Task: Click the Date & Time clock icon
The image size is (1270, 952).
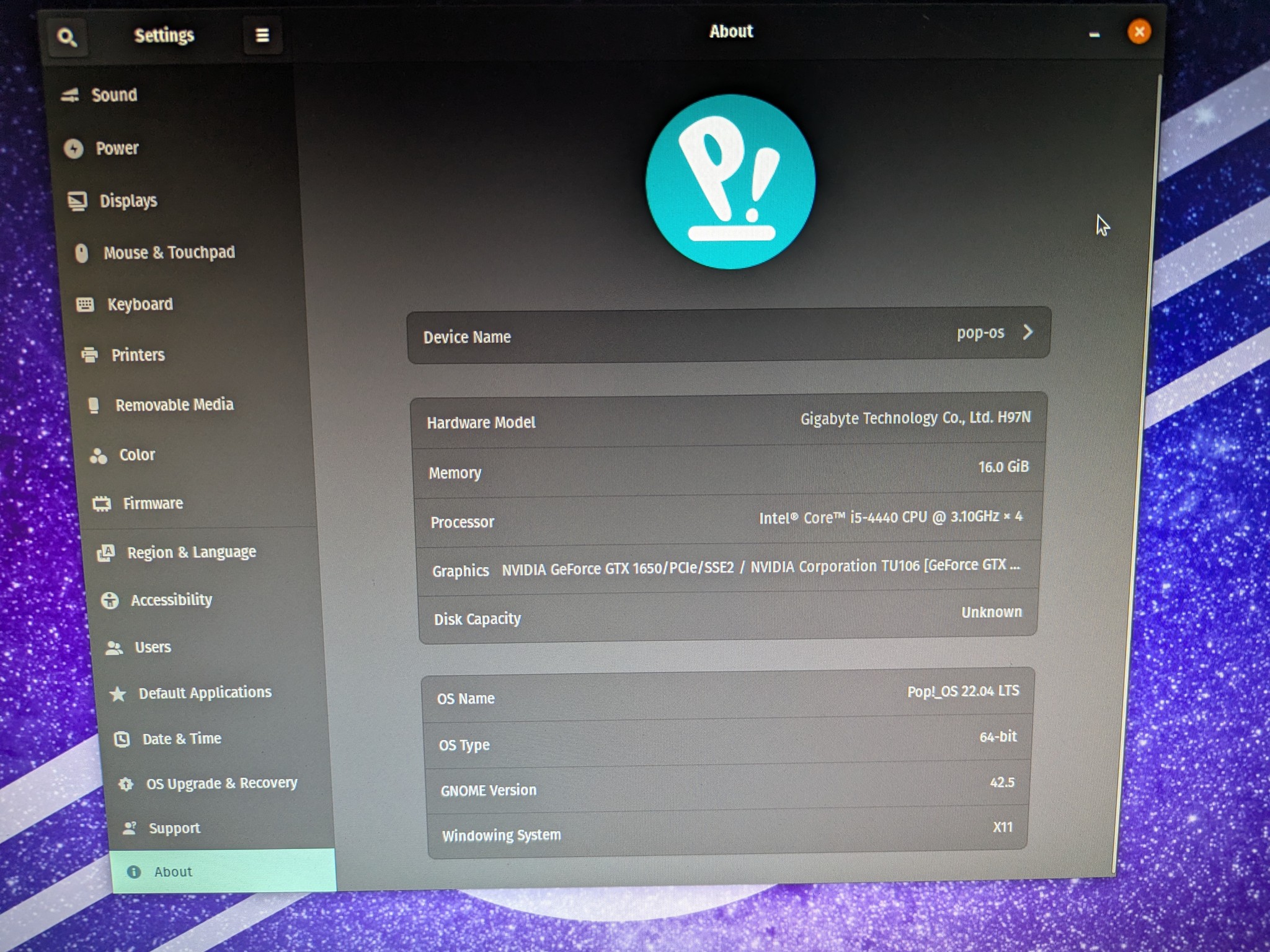Action: pos(122,739)
